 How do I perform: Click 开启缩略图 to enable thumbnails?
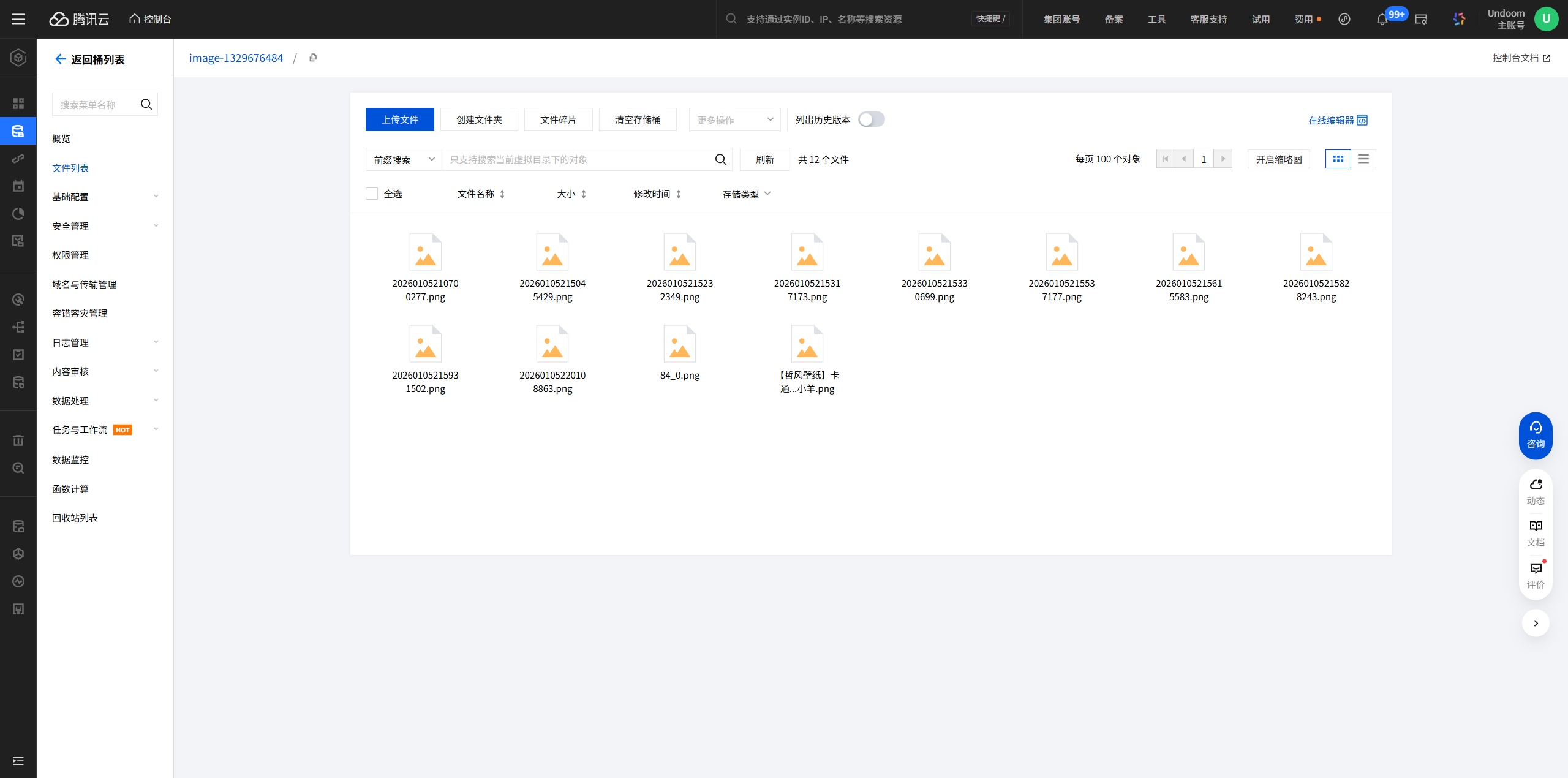(1278, 159)
